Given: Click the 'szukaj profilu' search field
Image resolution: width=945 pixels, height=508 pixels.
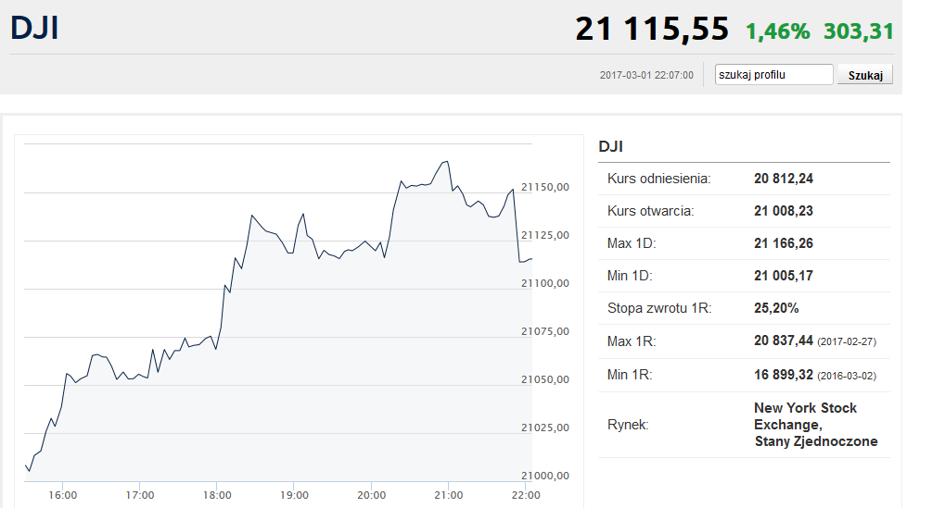Looking at the screenshot, I should [773, 75].
